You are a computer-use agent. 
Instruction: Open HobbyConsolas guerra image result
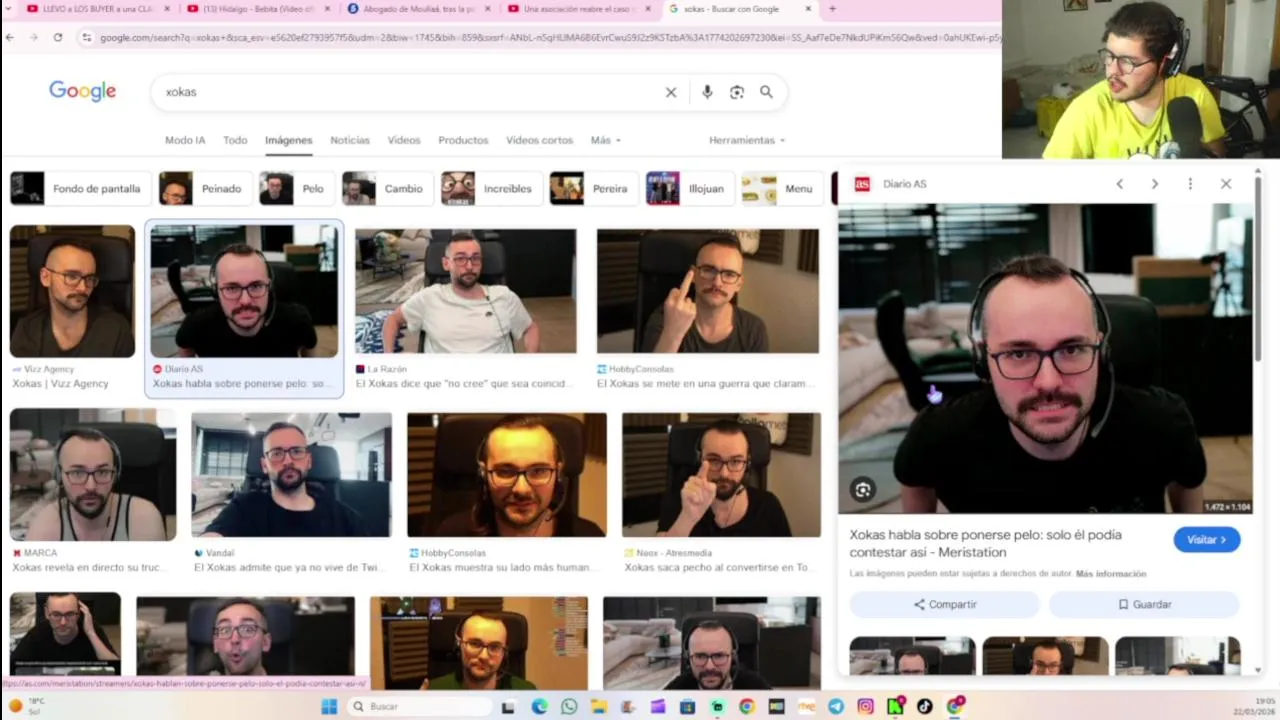pyautogui.click(x=707, y=308)
